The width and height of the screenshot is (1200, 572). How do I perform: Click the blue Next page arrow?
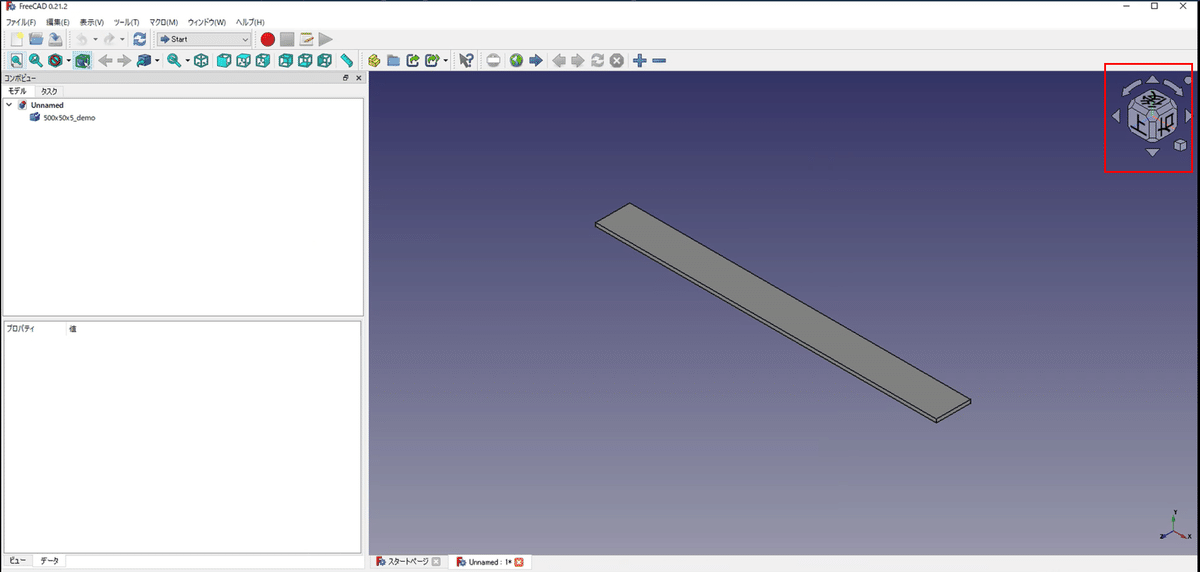click(x=535, y=61)
